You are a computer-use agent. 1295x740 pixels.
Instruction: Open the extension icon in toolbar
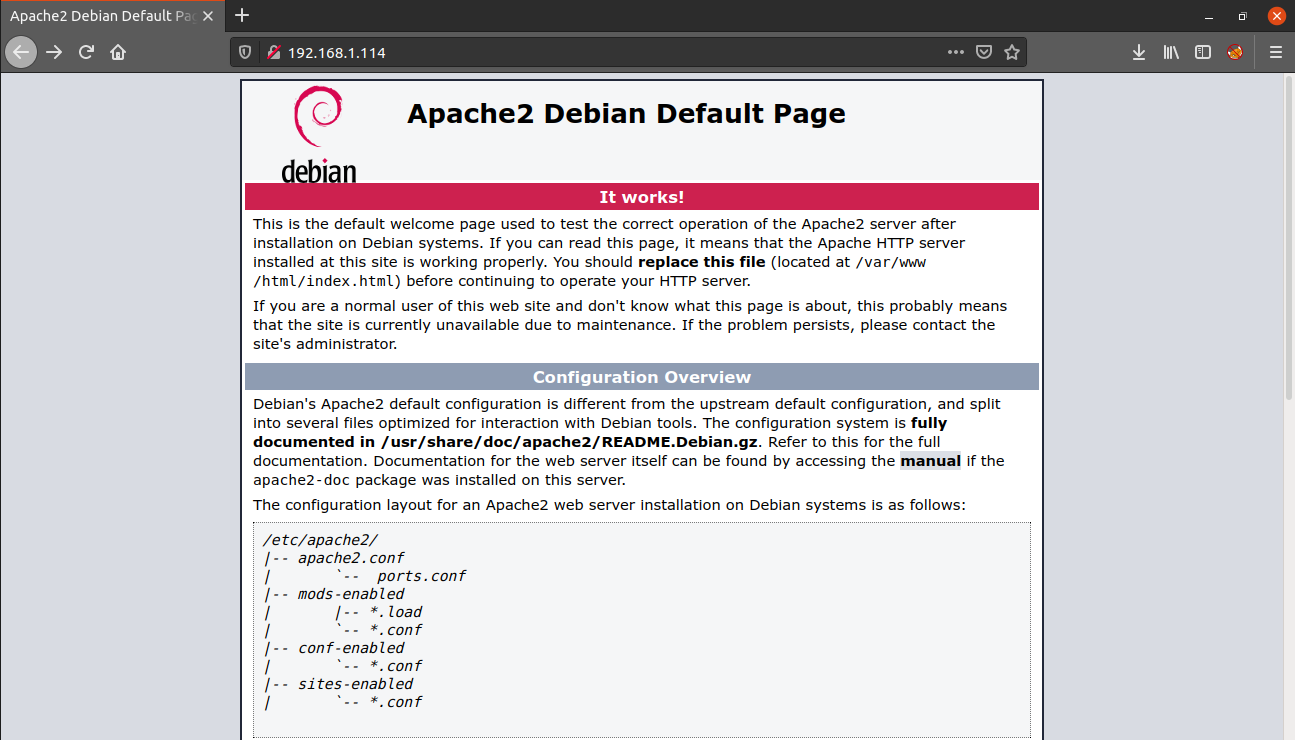click(x=1235, y=52)
